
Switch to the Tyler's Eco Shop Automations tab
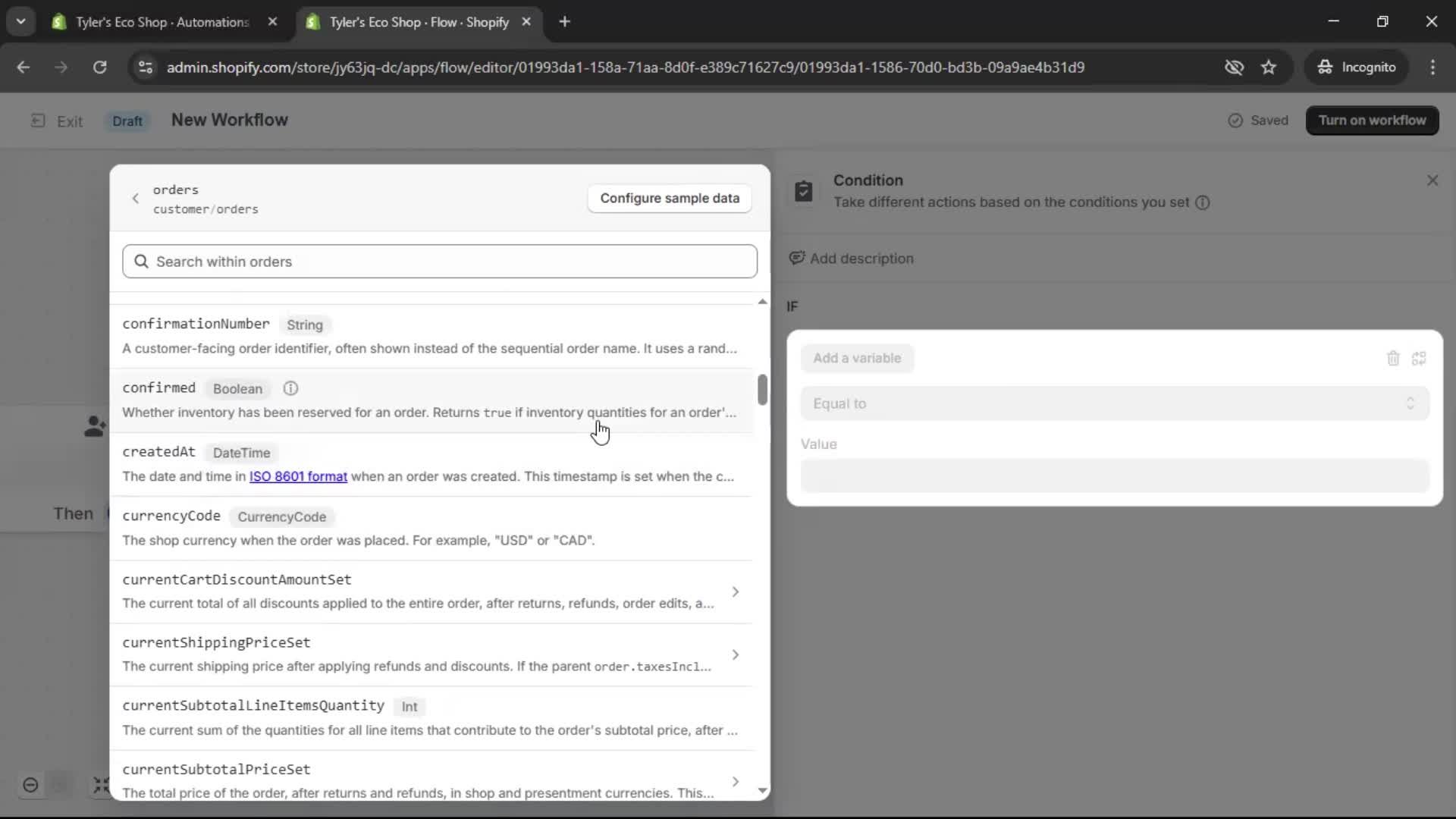152,22
